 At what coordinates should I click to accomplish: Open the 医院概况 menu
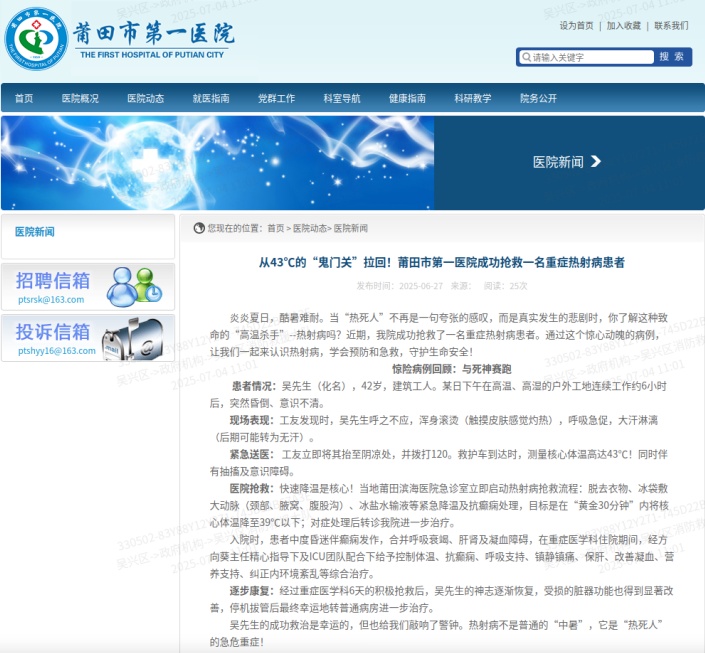[80, 98]
